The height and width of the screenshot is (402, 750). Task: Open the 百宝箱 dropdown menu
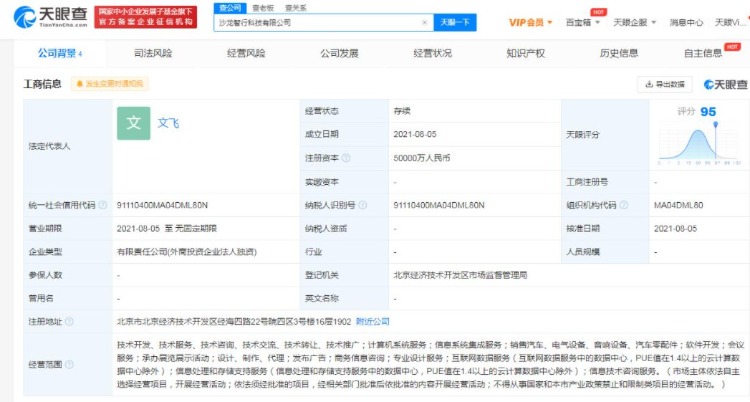583,22
